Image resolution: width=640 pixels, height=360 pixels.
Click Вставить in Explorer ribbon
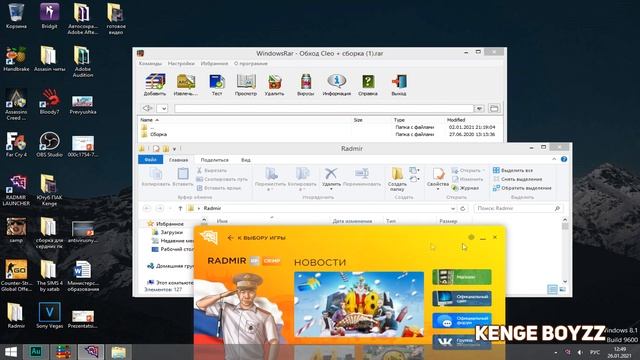pyautogui.click(x=182, y=177)
